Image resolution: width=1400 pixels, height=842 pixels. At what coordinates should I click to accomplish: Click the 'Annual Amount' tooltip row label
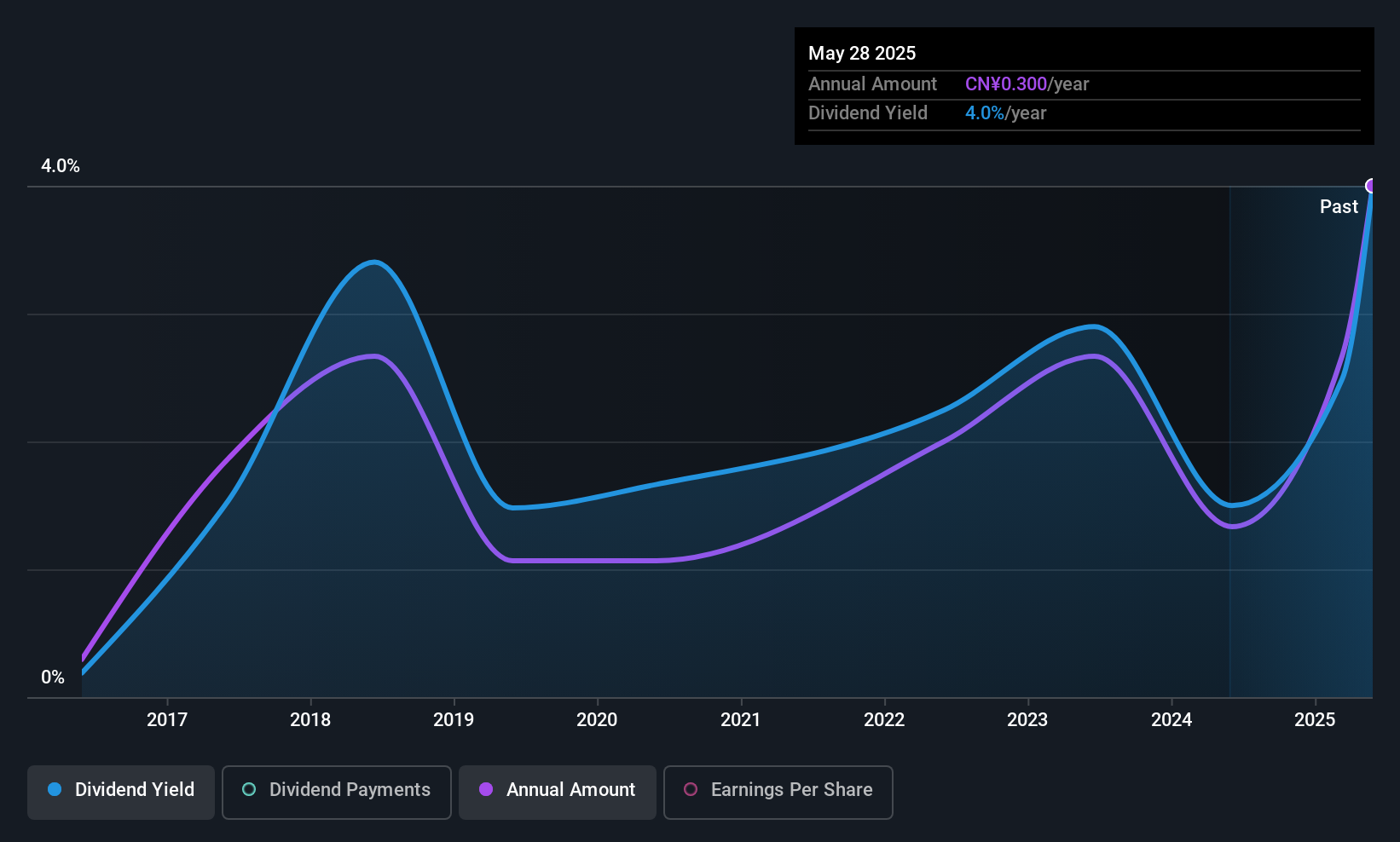click(872, 84)
